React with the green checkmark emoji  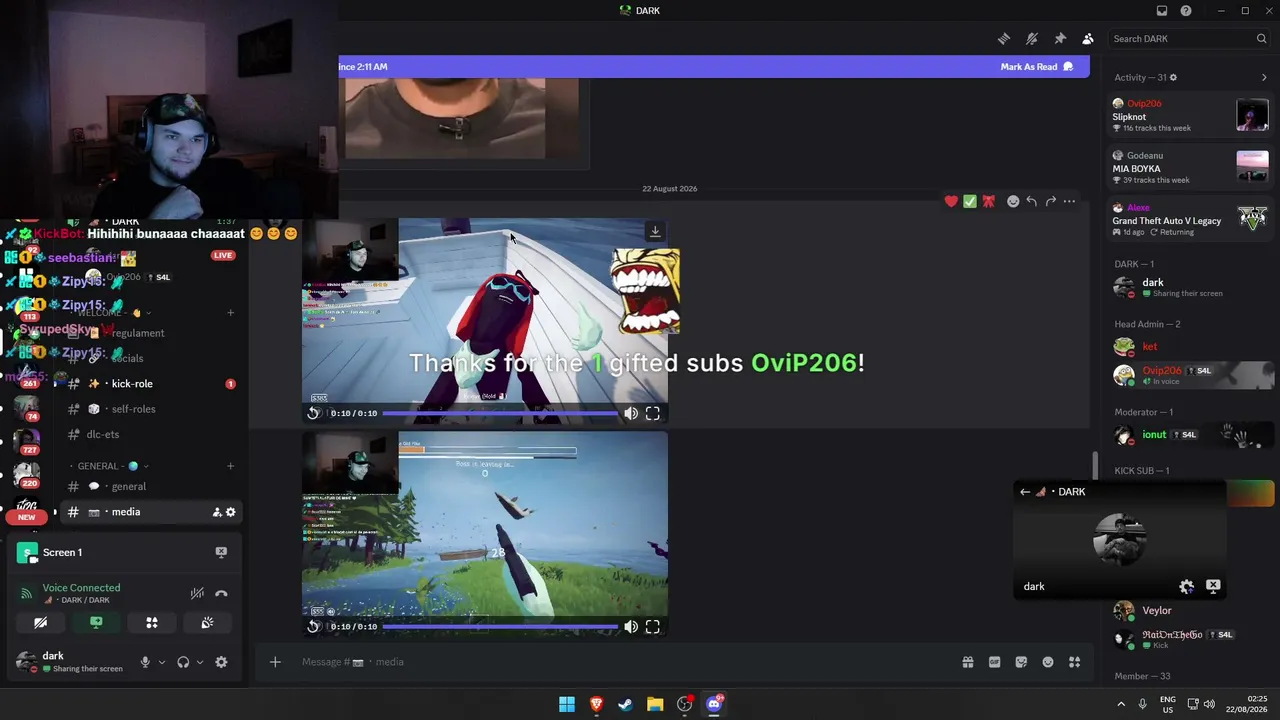tap(970, 201)
